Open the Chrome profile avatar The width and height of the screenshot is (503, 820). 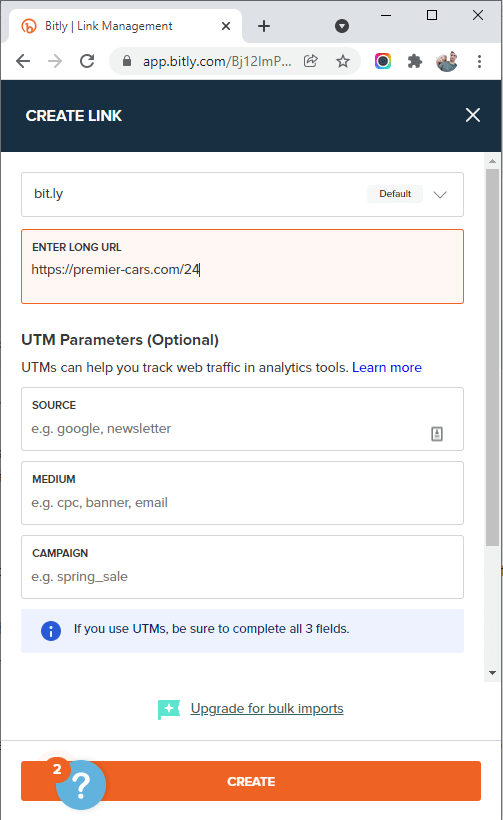(x=447, y=61)
